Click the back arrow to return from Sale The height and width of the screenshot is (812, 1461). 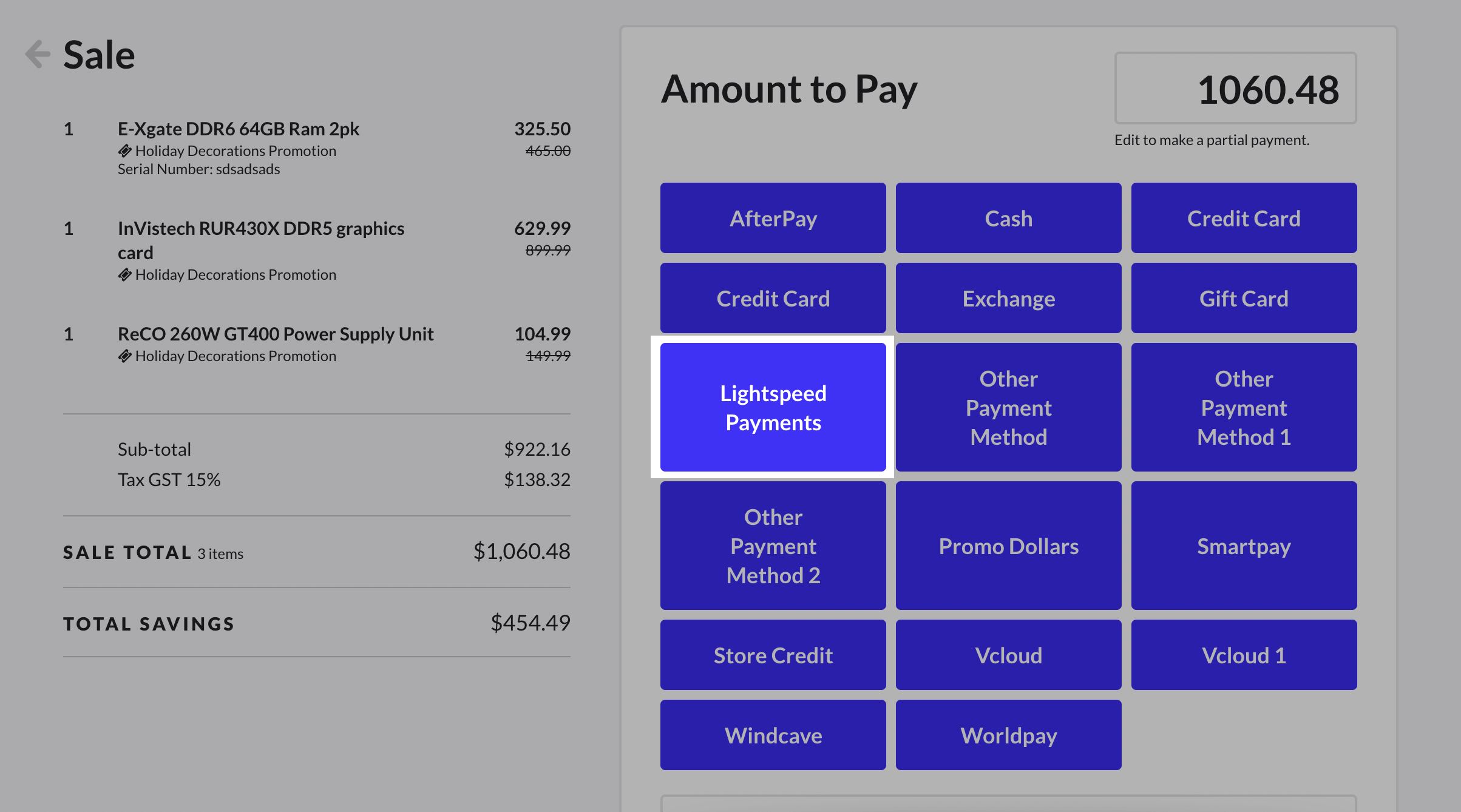[x=38, y=53]
